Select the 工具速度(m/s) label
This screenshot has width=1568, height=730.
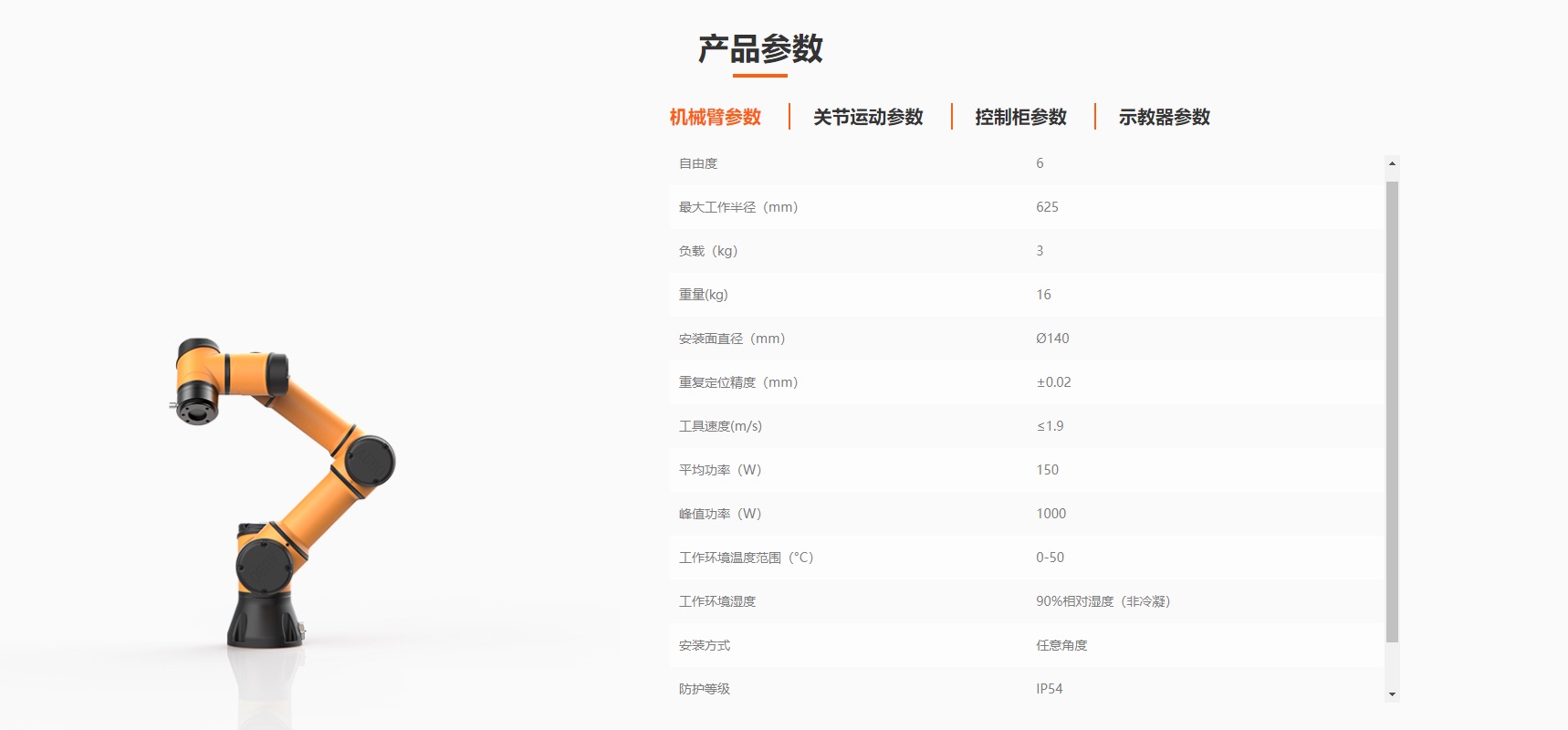tap(720, 426)
